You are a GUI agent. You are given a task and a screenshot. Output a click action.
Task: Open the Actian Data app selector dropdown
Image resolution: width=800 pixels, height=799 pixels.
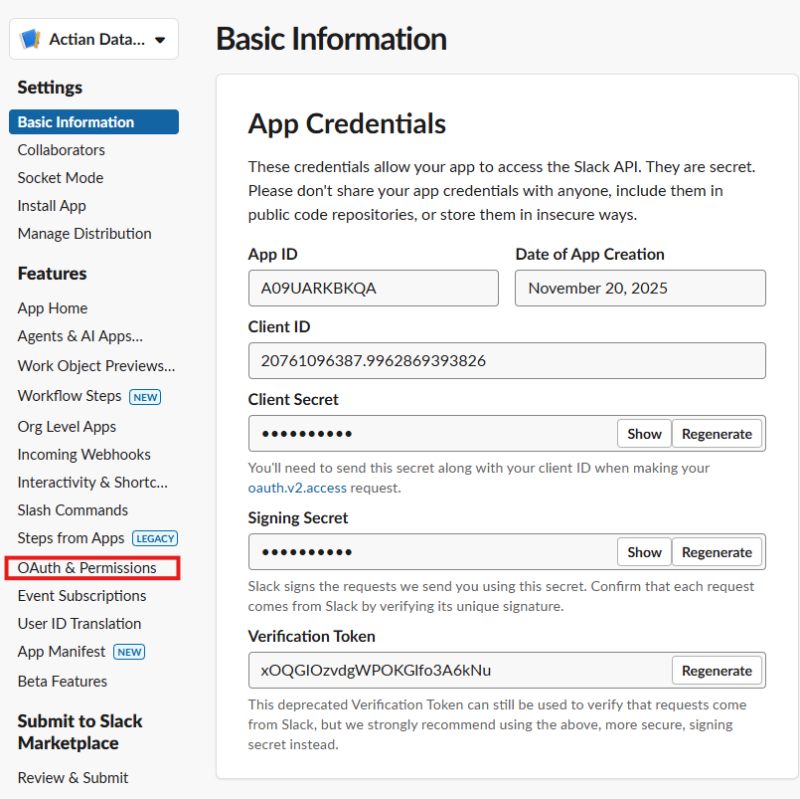tap(94, 40)
